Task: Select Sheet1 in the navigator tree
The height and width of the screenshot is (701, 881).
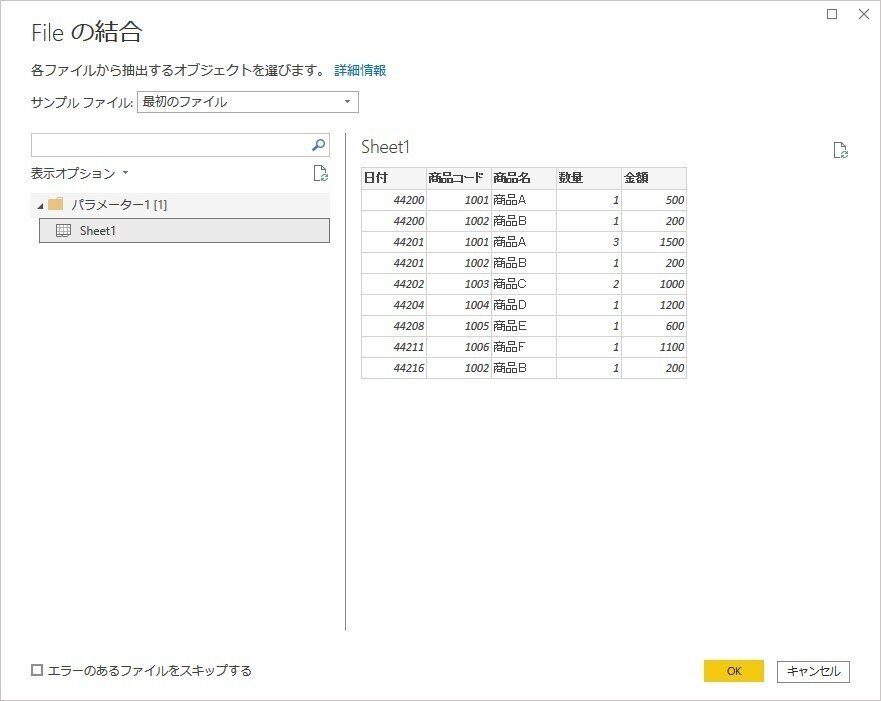Action: coord(184,230)
